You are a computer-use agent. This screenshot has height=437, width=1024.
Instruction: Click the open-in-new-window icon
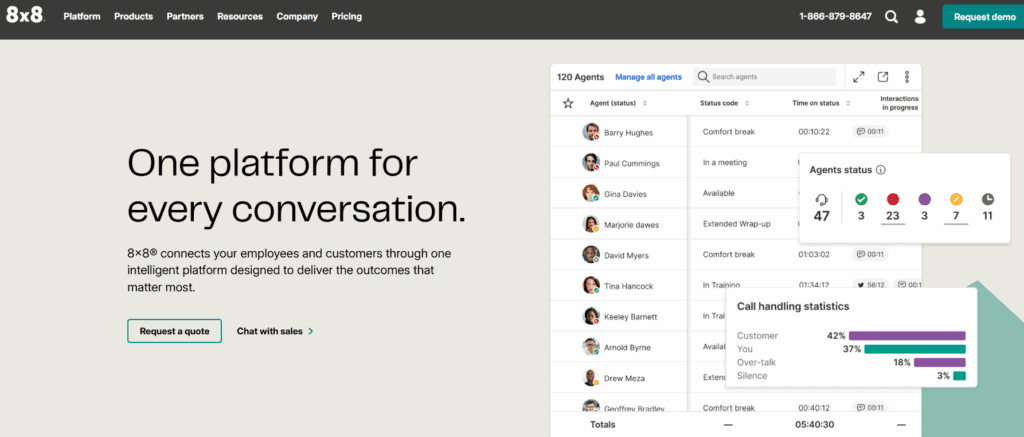(x=883, y=77)
